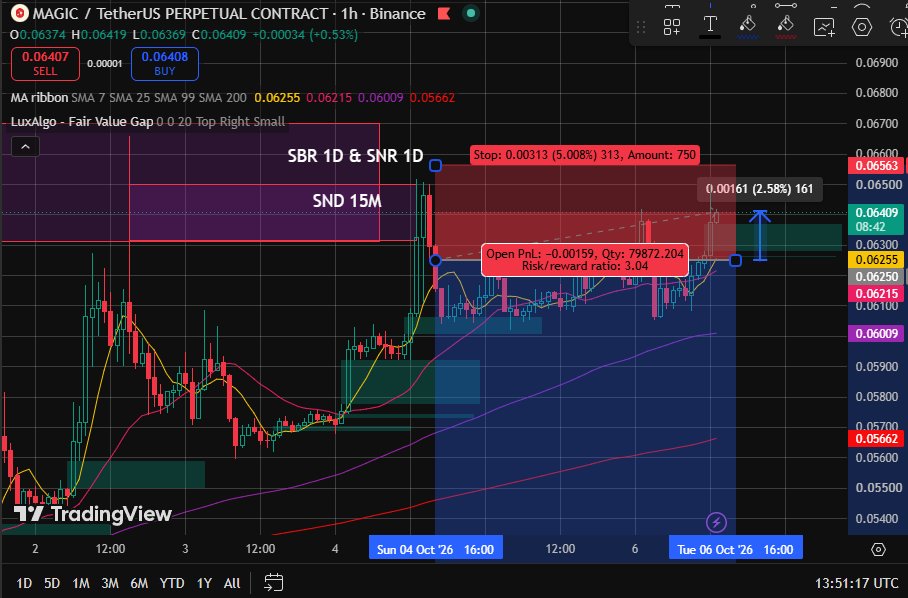Screen dimensions: 908x598
Task: Click the SND 15M text label
Action: (x=347, y=201)
